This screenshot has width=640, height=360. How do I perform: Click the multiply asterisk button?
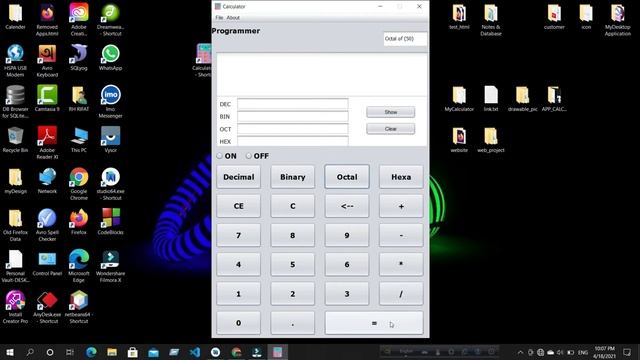point(401,264)
